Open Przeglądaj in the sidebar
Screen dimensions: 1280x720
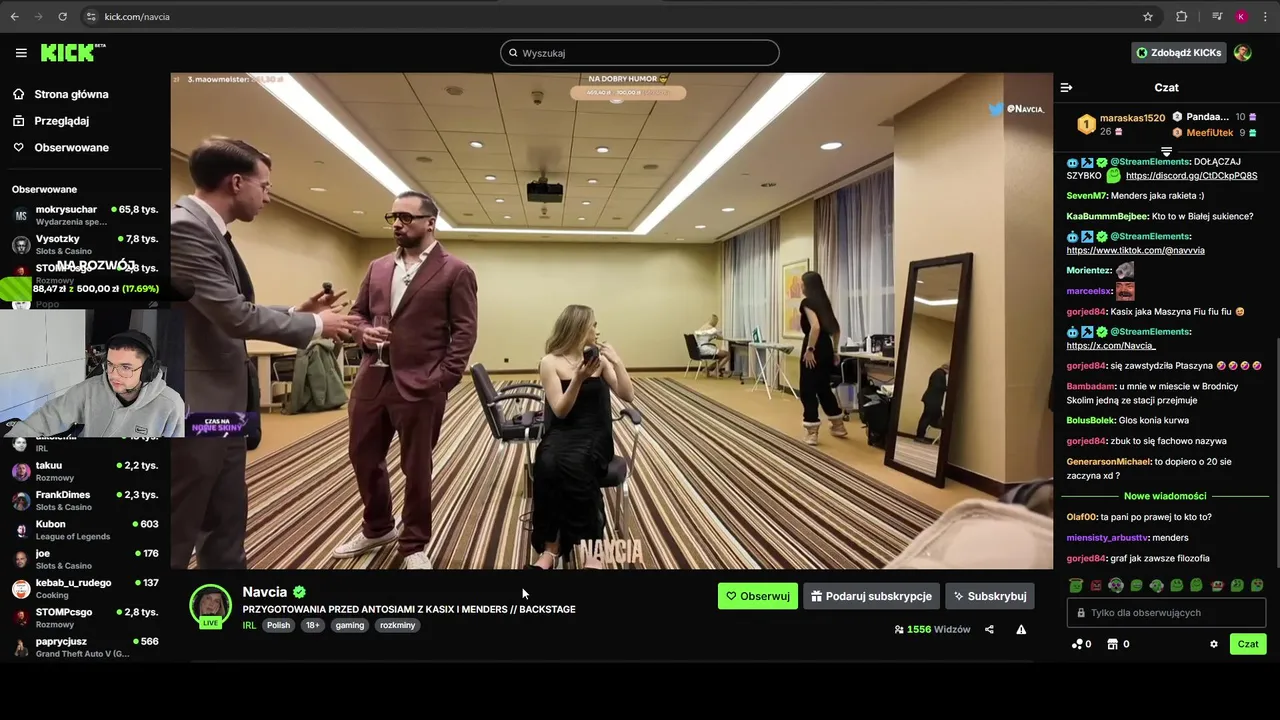coord(51,121)
